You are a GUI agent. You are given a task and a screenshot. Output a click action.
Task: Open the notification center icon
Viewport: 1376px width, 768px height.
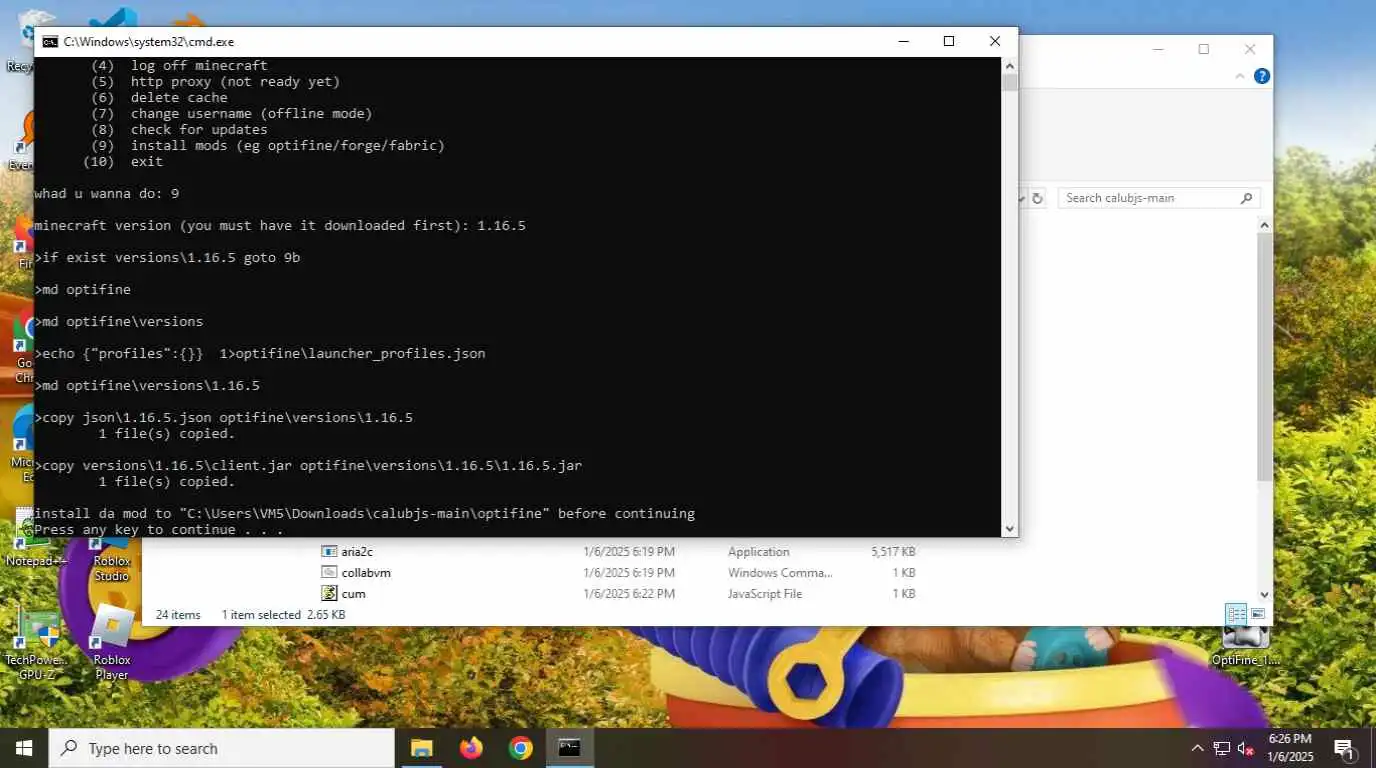(x=1344, y=748)
